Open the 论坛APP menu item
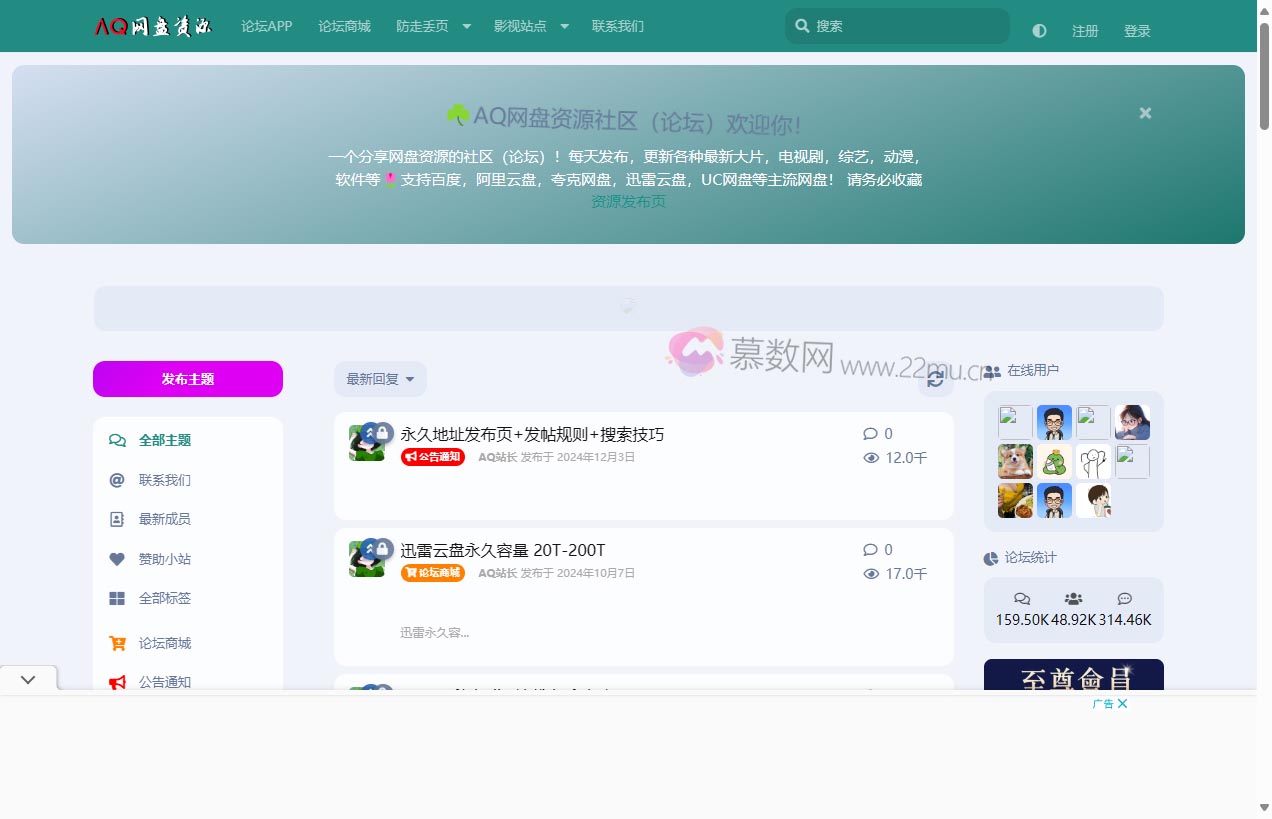This screenshot has width=1272, height=819. tap(266, 26)
